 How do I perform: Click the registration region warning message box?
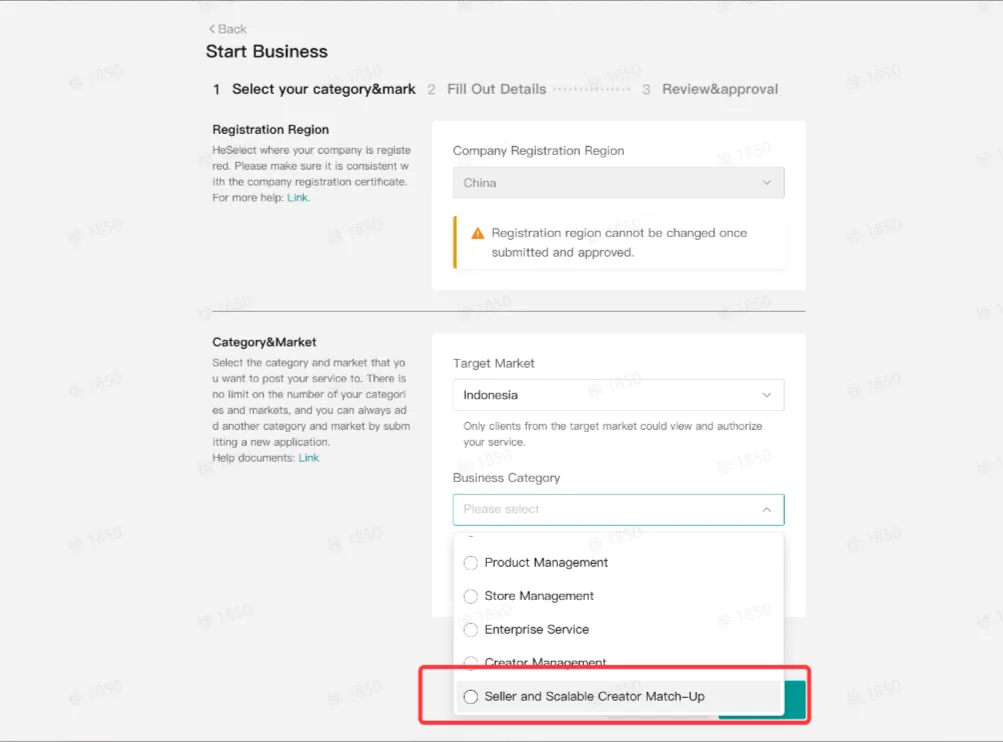(619, 242)
